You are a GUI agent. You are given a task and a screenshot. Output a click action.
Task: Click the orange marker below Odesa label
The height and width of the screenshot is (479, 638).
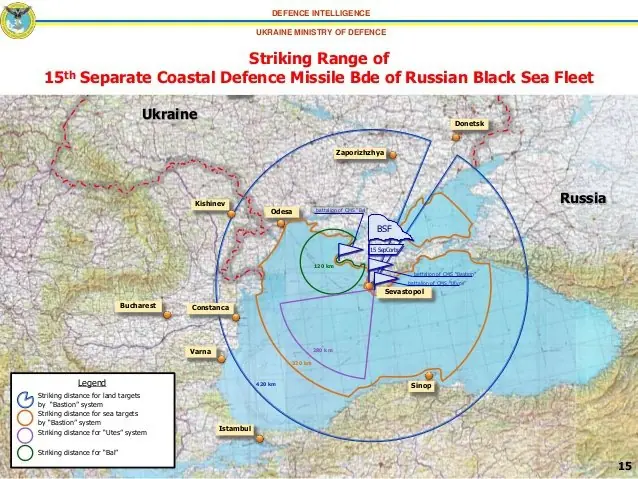coord(281,223)
